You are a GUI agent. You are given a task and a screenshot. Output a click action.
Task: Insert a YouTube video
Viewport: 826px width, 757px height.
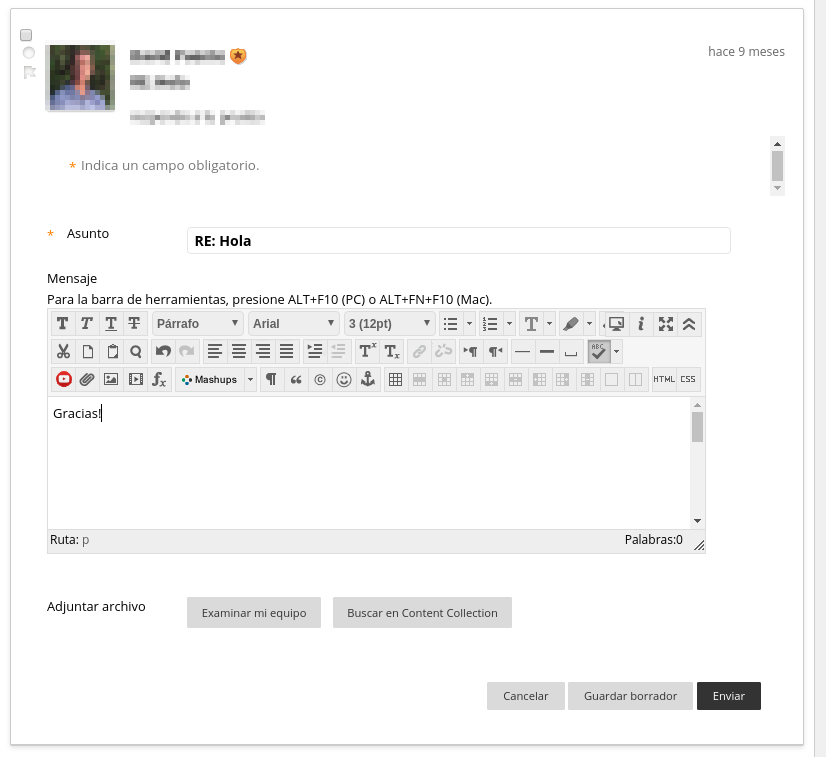63,380
